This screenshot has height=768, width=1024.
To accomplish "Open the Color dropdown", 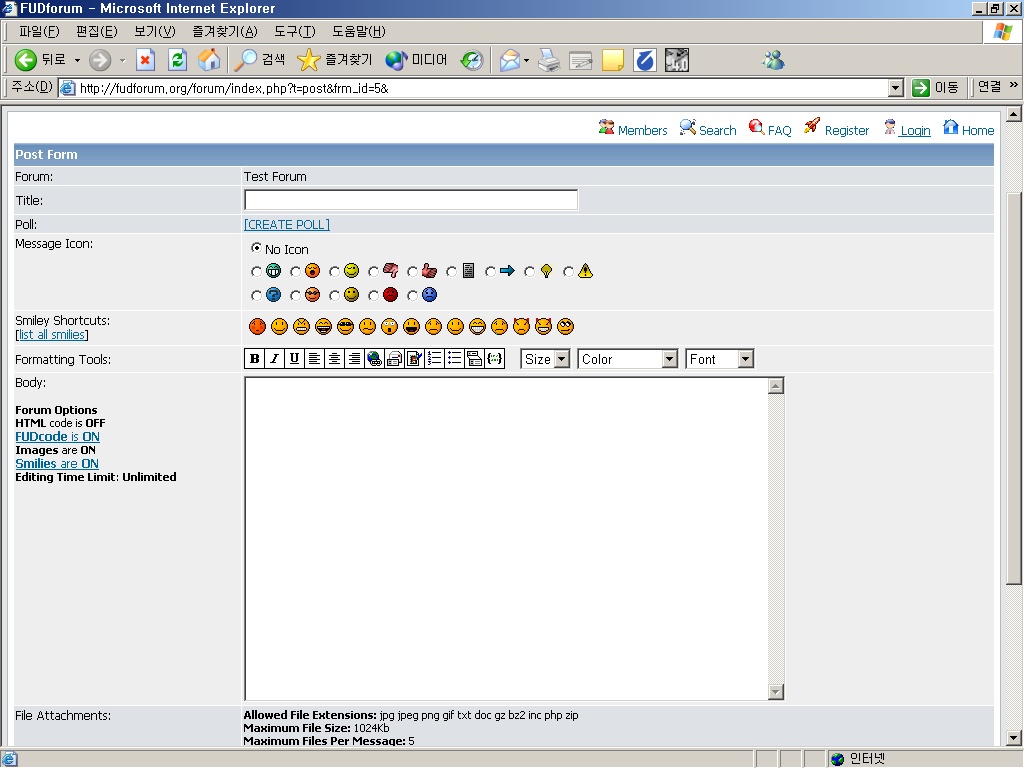I will point(628,359).
